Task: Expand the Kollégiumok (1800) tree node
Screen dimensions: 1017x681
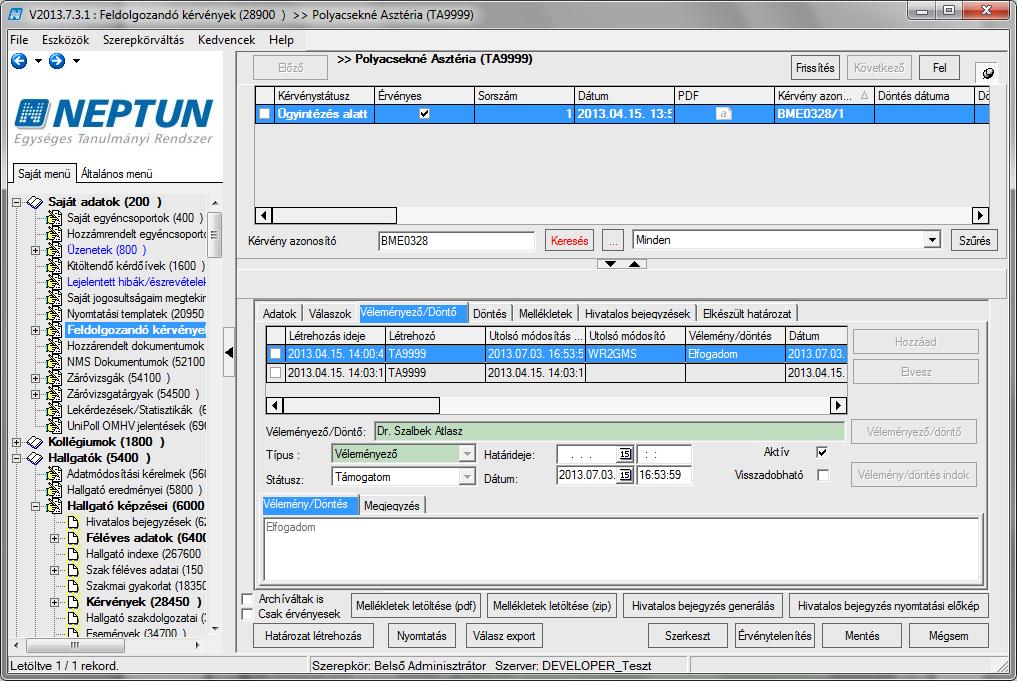Action: (16, 442)
